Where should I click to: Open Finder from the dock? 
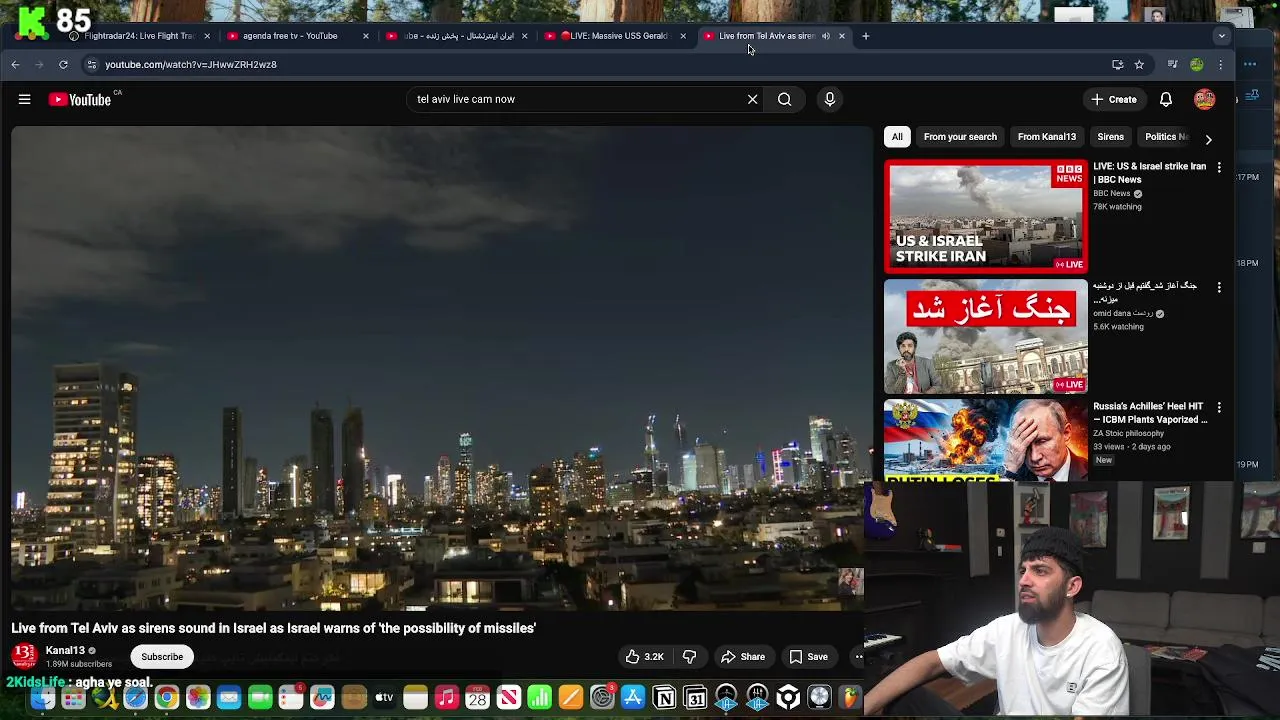(43, 698)
